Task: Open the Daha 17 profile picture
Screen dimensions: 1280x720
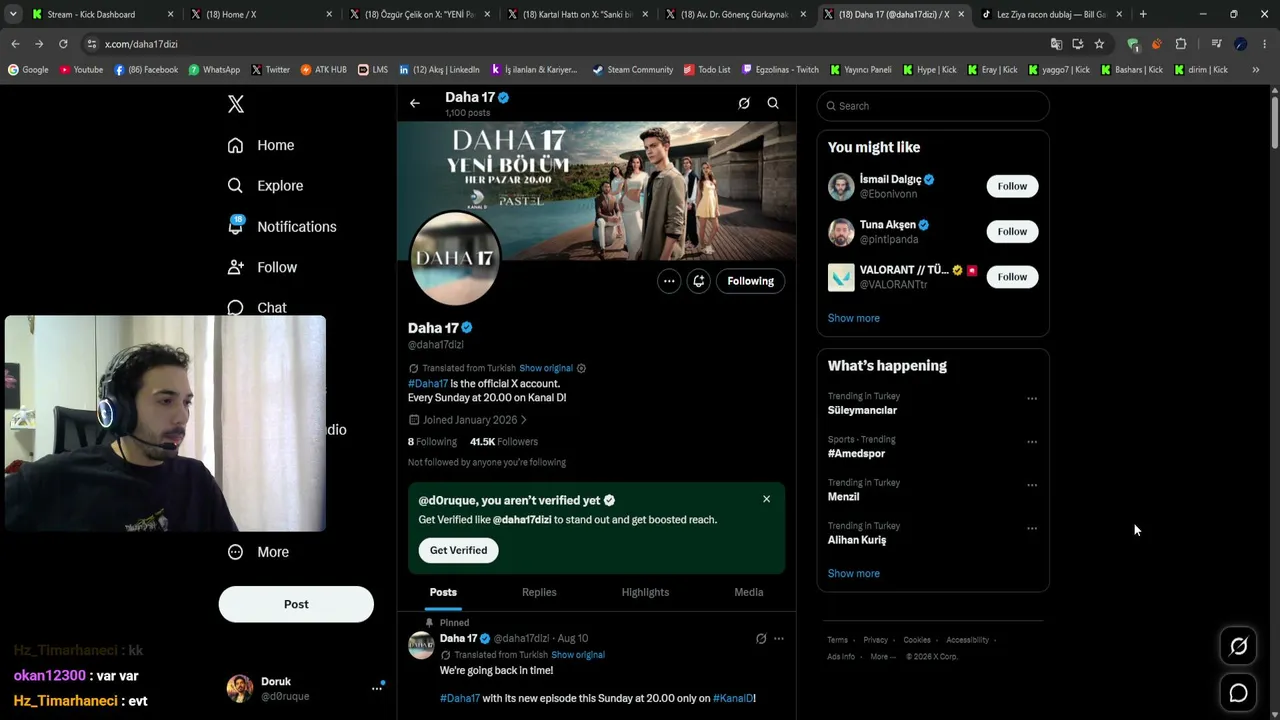Action: coord(455,258)
